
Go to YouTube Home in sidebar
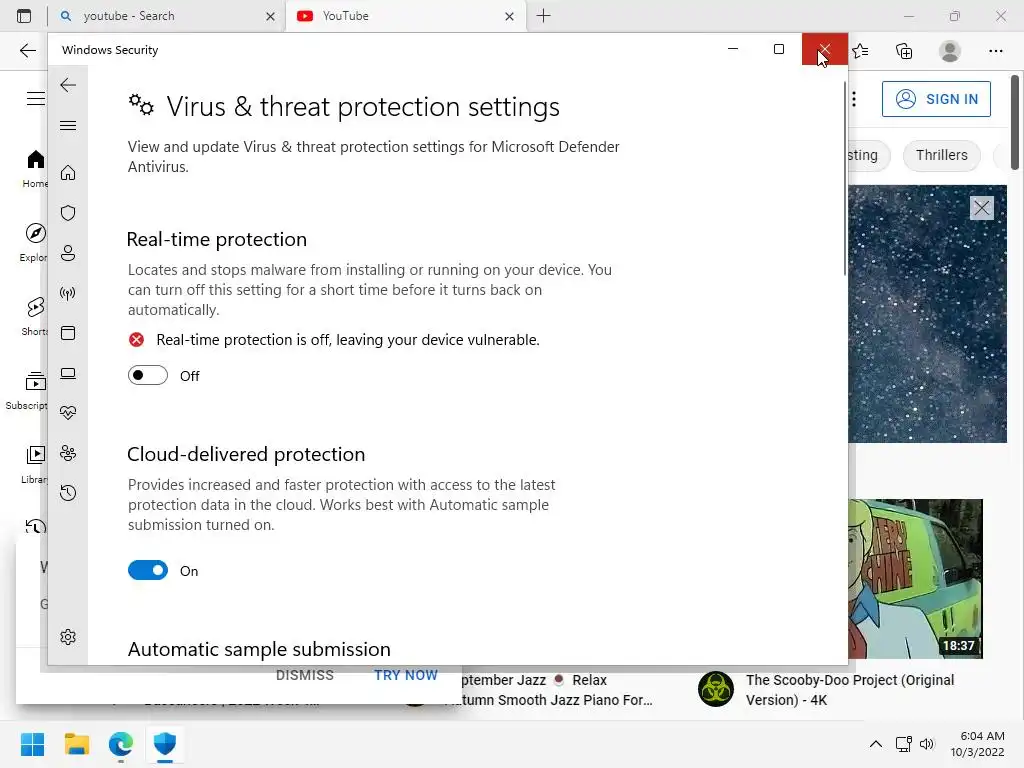35,168
